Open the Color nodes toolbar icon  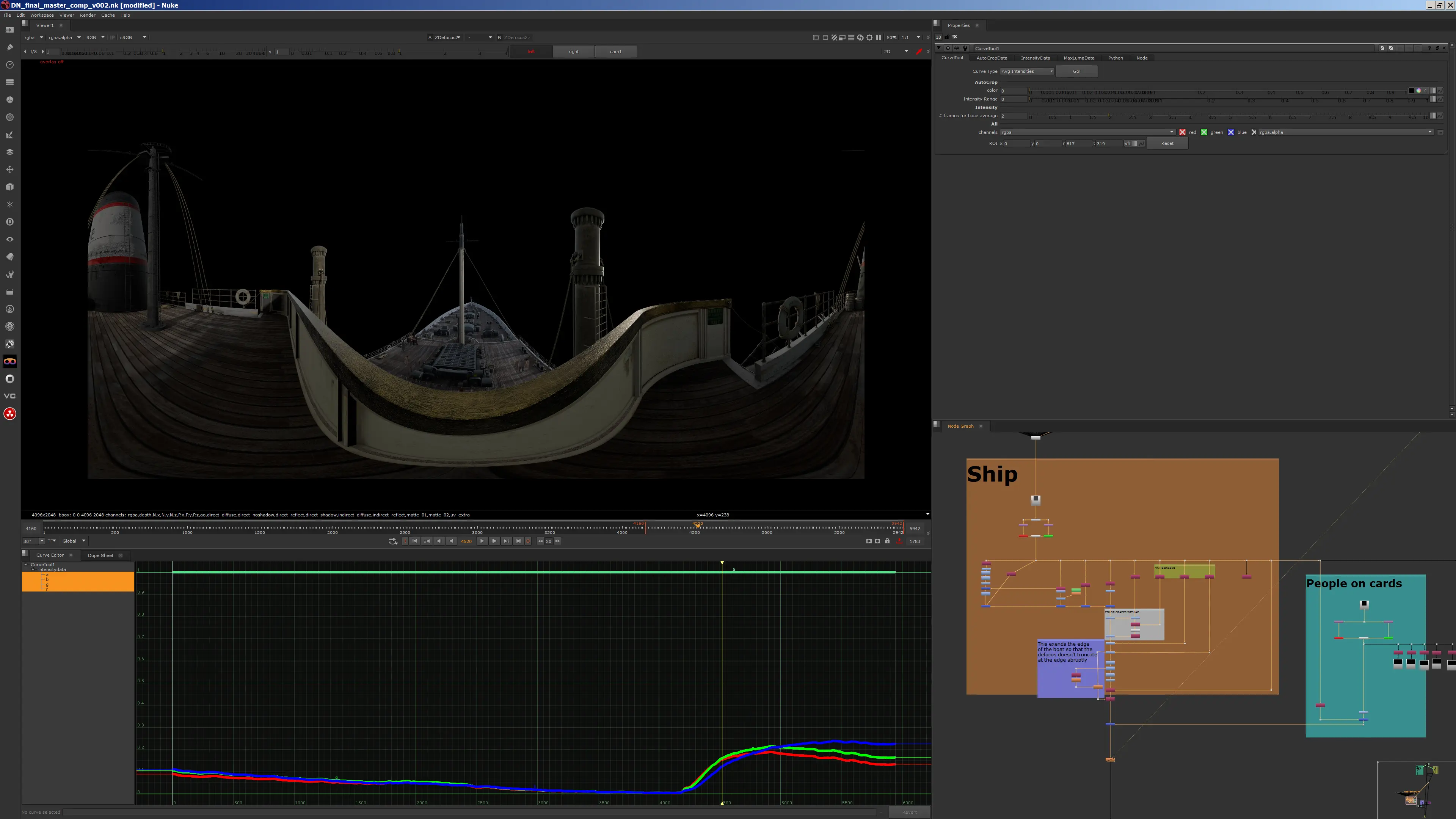pos(9,99)
